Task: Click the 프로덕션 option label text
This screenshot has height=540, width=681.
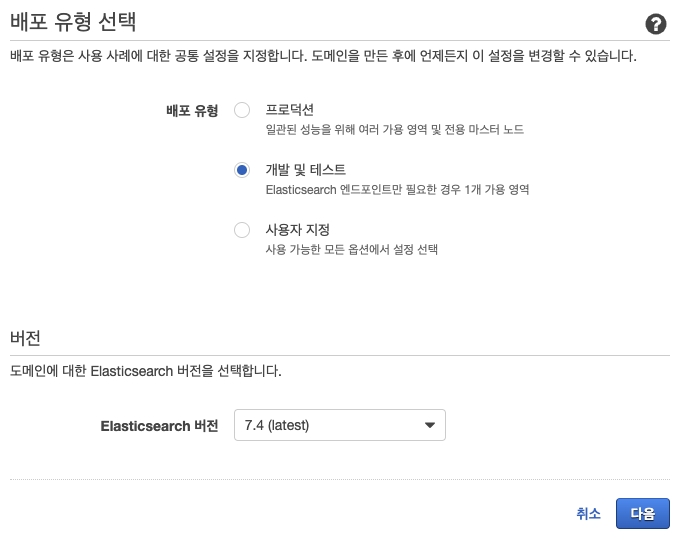Action: click(x=290, y=110)
